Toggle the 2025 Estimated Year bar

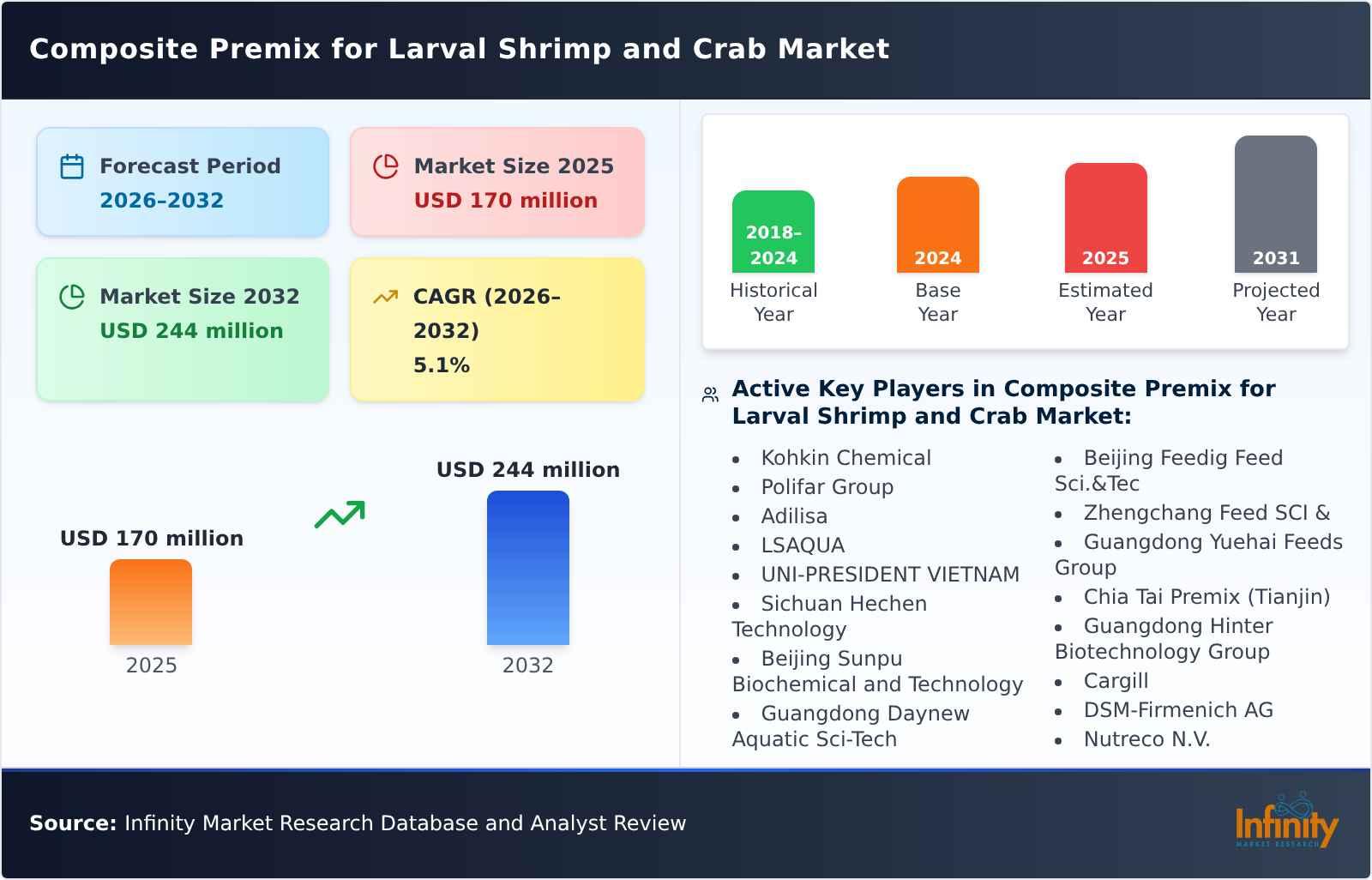(x=1105, y=216)
